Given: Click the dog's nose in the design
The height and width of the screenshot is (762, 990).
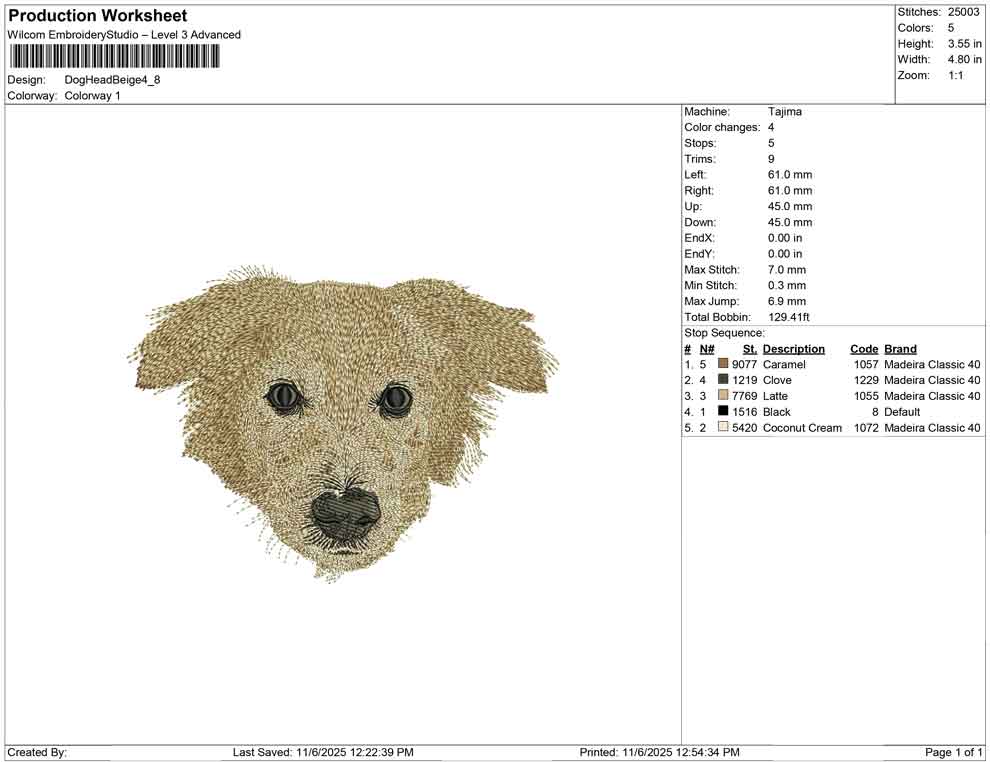Looking at the screenshot, I should point(345,510).
